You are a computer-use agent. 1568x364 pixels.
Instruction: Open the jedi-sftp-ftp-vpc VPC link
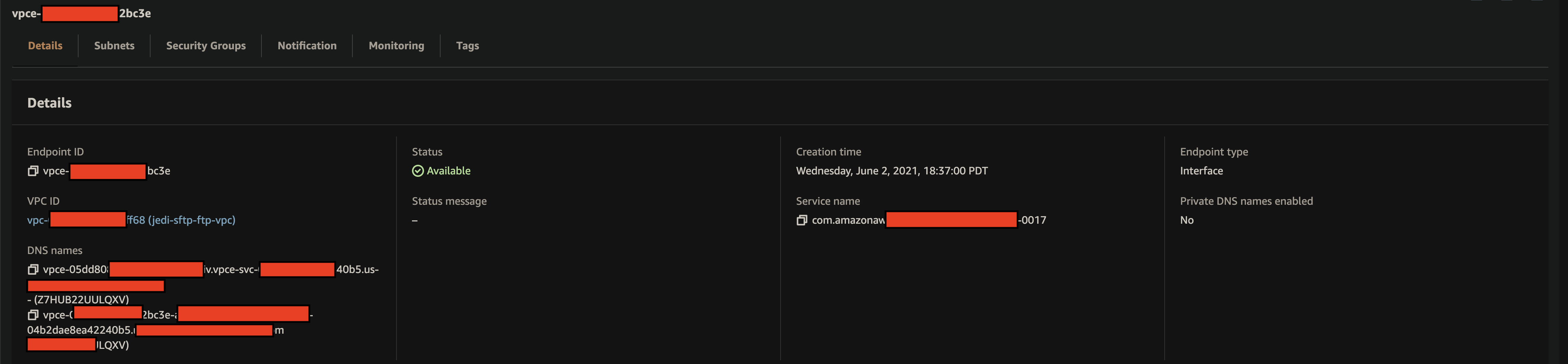(x=132, y=220)
